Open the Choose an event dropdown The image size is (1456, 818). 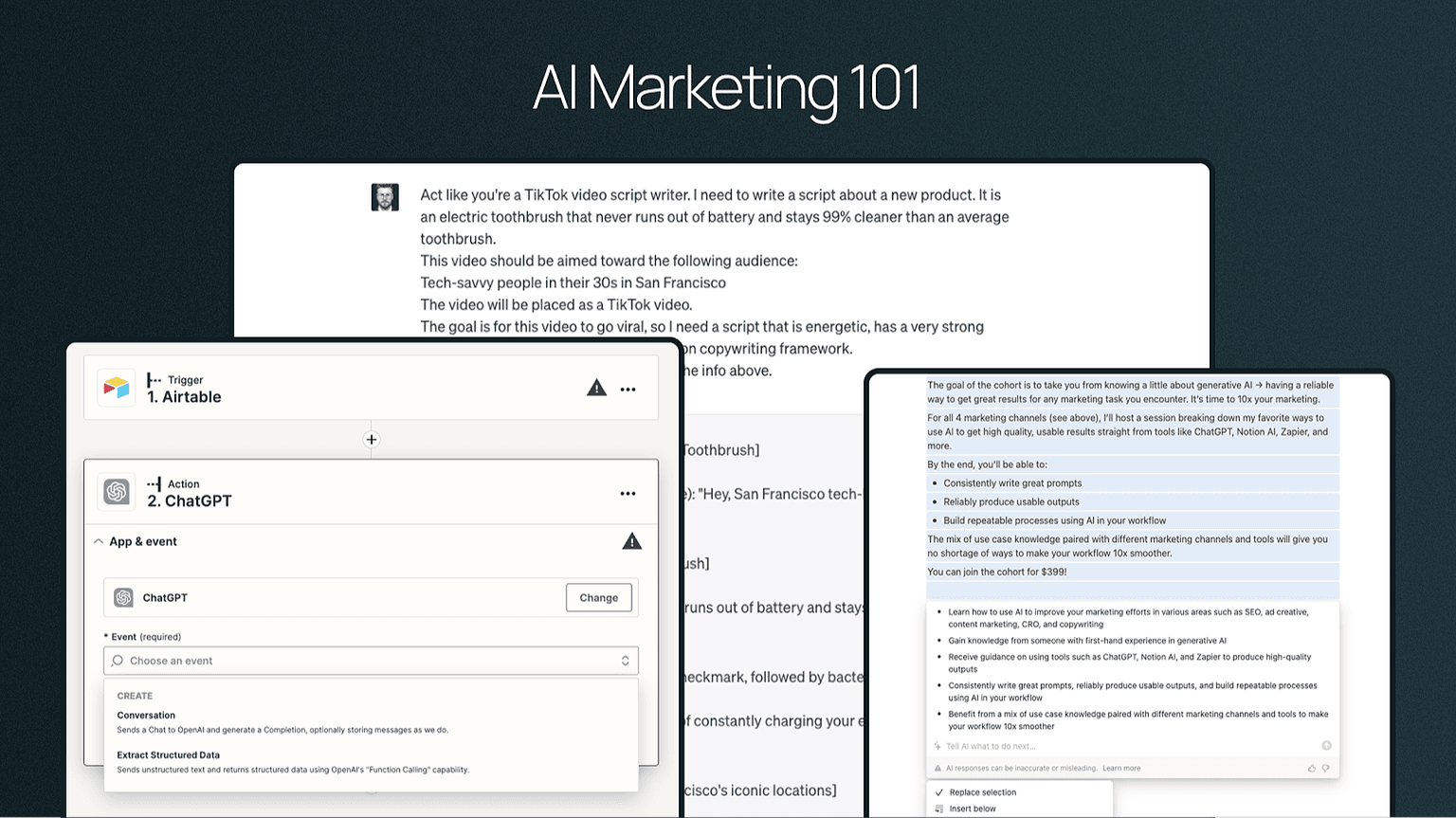tap(371, 661)
